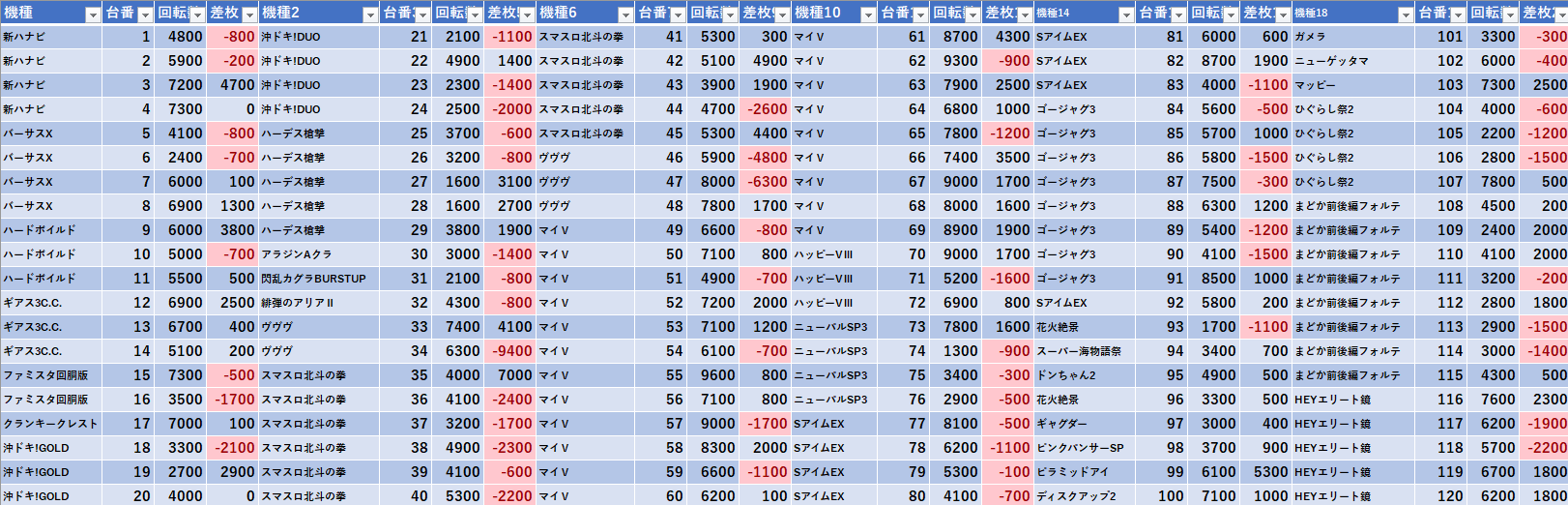
Task: Open the 回転 filter in the 機種6 group
Action: pos(730,15)
